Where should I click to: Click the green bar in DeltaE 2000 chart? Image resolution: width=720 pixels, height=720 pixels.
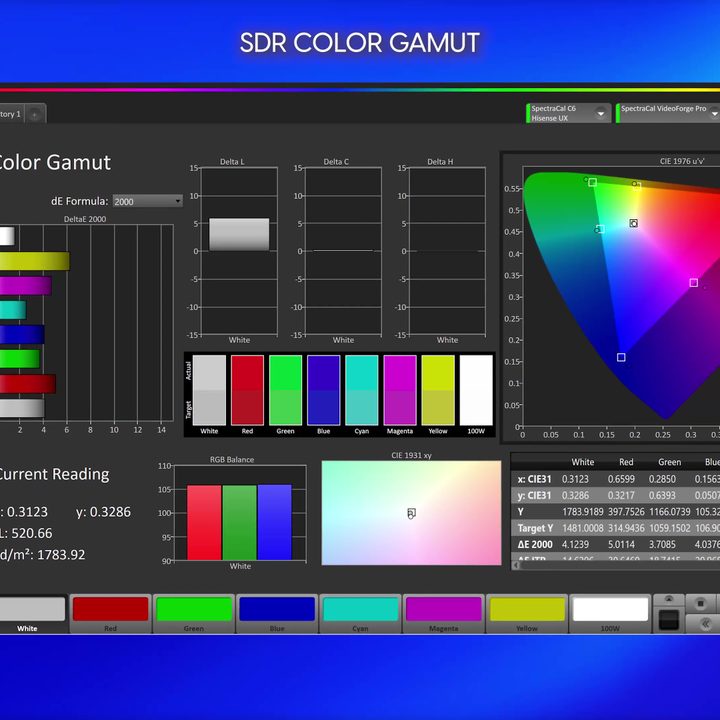20,359
